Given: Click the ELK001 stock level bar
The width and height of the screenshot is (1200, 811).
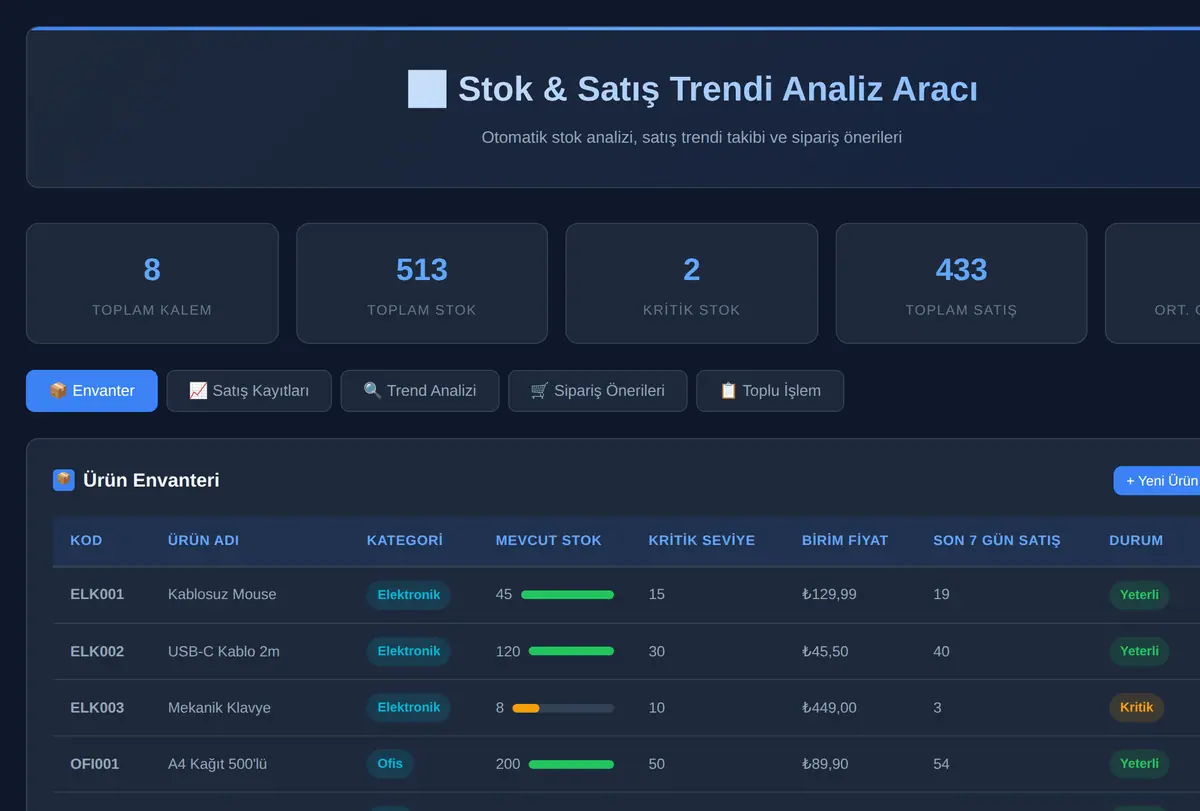Looking at the screenshot, I should 568,595.
